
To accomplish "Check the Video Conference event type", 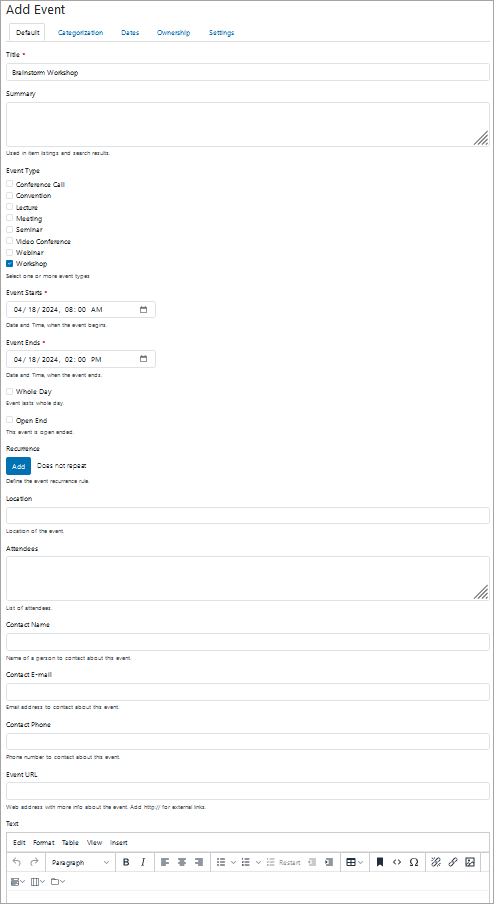I will pyautogui.click(x=9, y=240).
